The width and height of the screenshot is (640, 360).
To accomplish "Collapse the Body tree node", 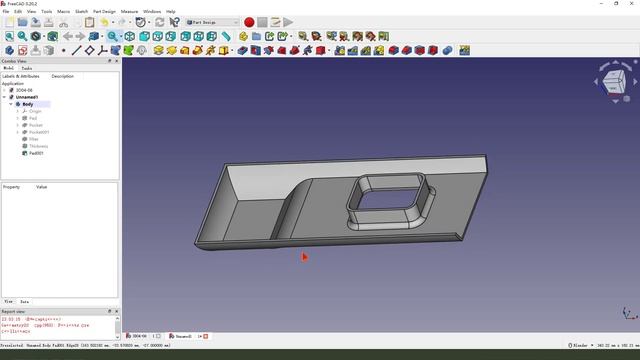I will coord(11,104).
